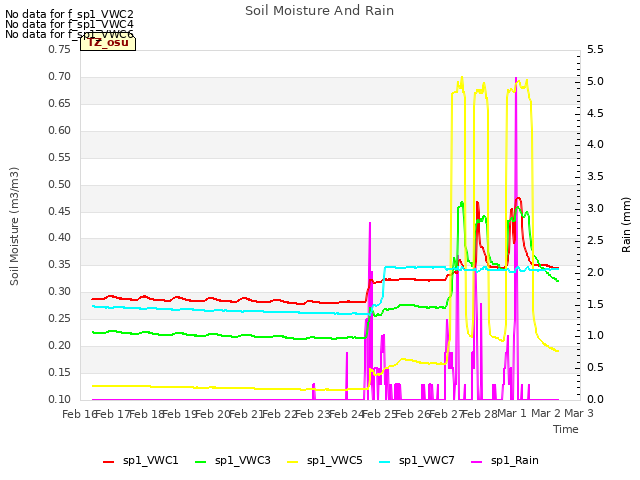Click the sp1_VWC1 legend entry
Screen dimensions: 640x480
141,461
